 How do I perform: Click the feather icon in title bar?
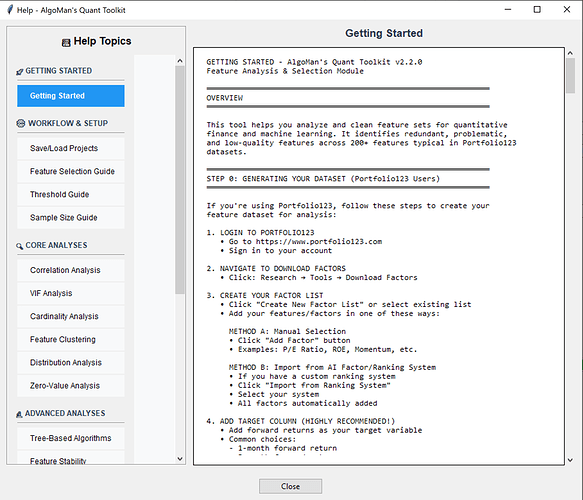(10, 10)
